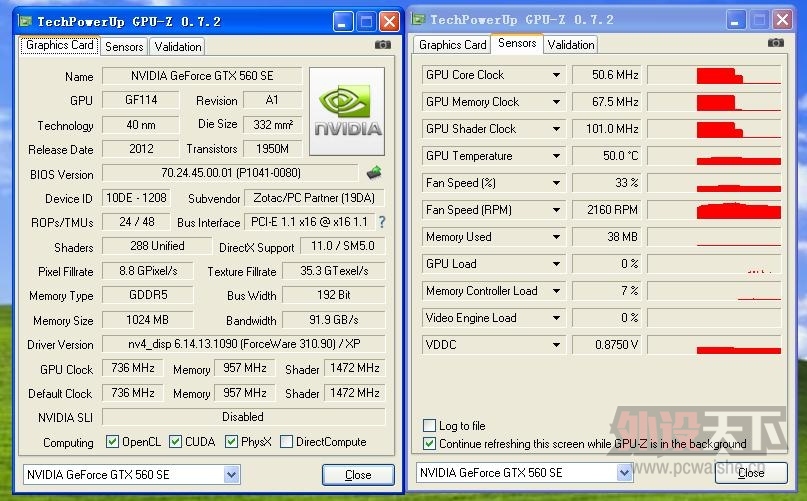Click the 'GF114' GPU value
This screenshot has width=807, height=501.
click(x=141, y=100)
